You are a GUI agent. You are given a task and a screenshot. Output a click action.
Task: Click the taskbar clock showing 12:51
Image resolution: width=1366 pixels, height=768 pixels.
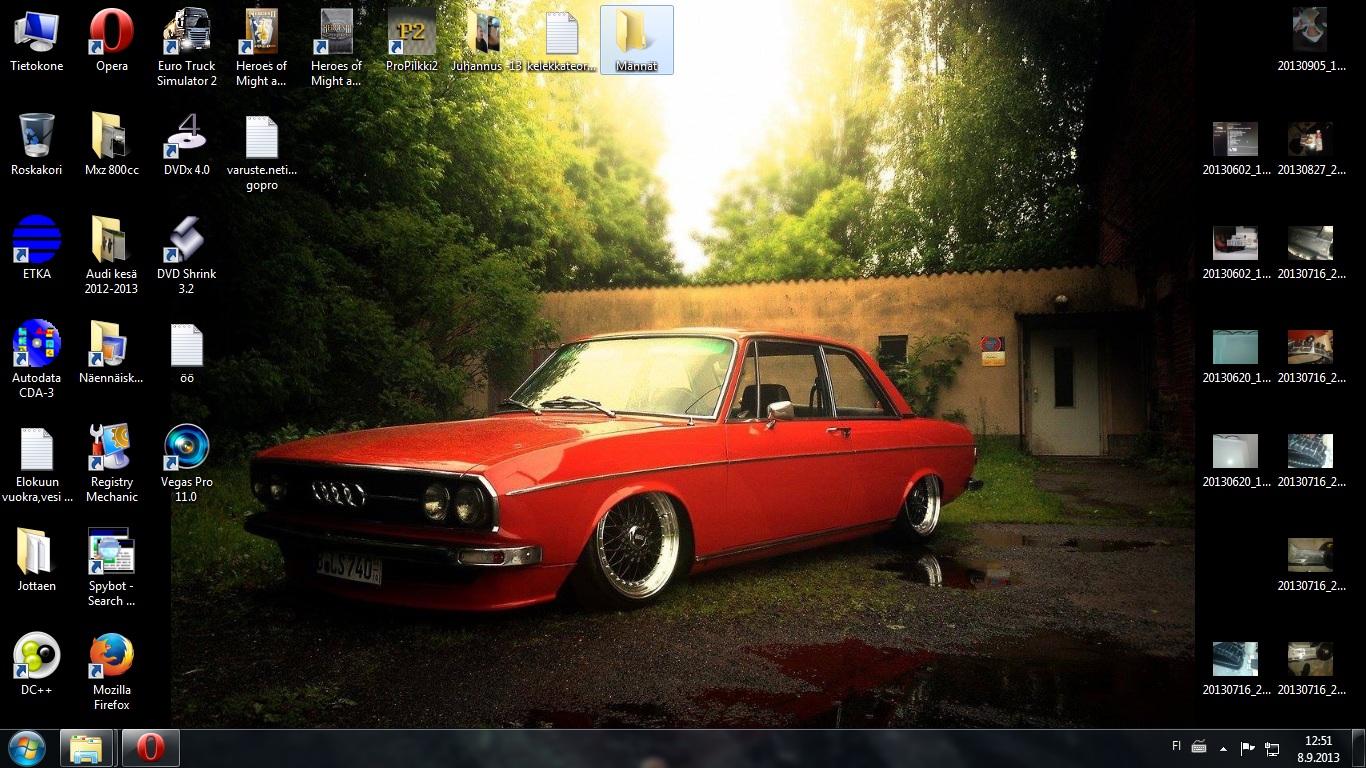(x=1319, y=748)
